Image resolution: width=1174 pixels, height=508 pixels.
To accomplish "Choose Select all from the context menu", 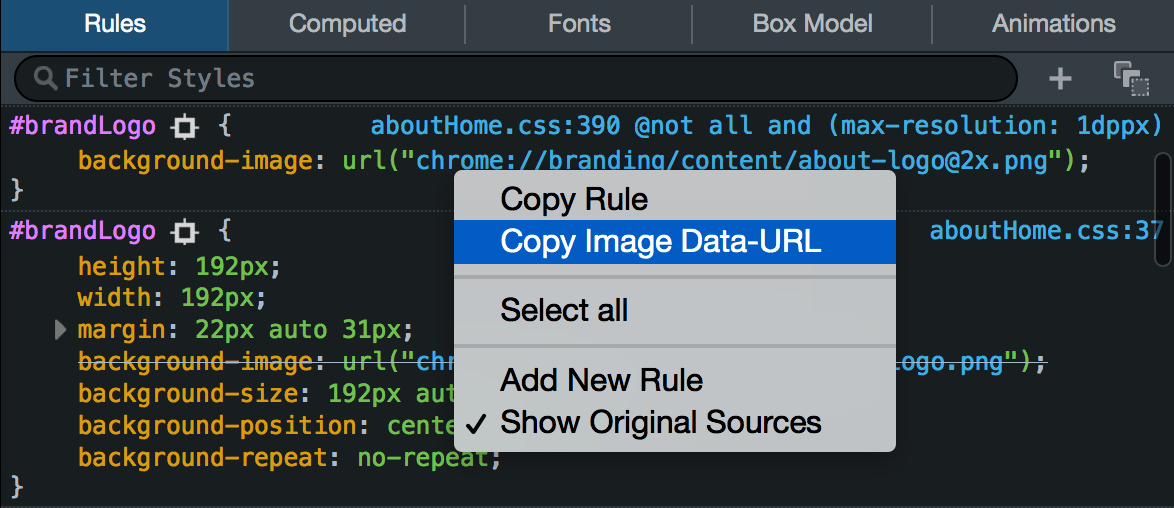I will [x=564, y=310].
